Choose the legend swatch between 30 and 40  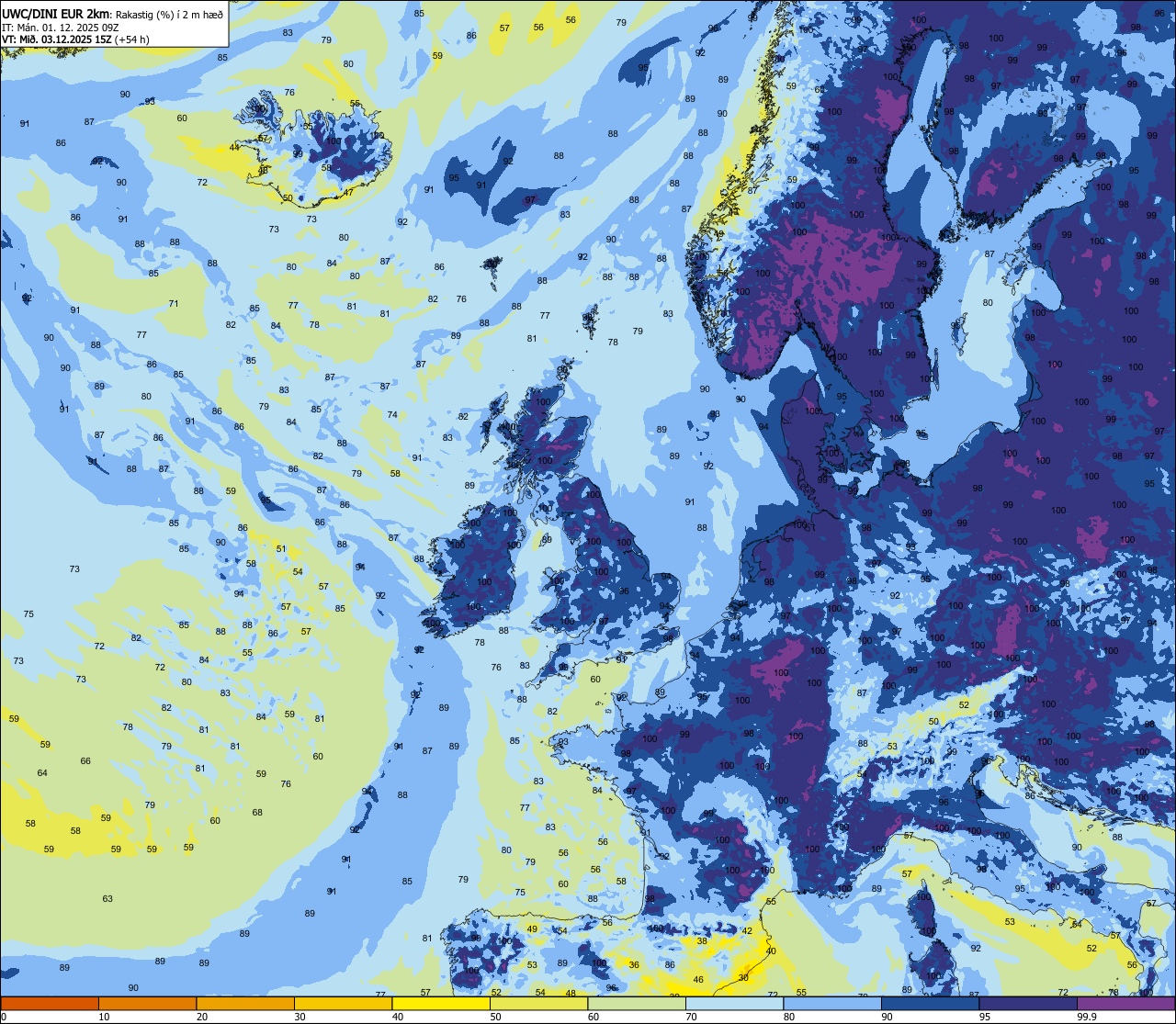343,1003
